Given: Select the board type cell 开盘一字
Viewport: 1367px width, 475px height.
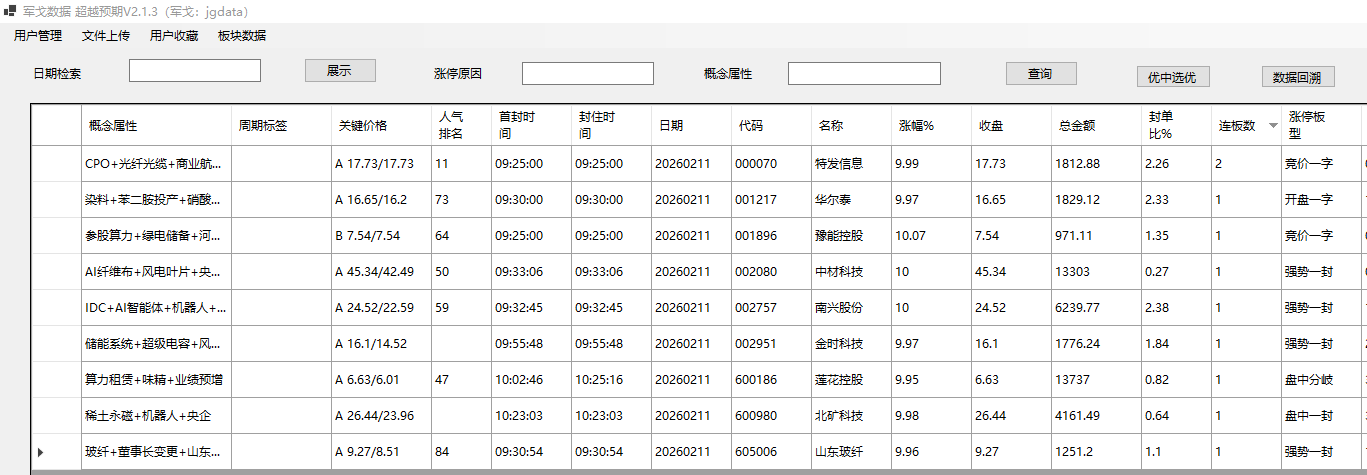Looking at the screenshot, I should pos(1320,200).
